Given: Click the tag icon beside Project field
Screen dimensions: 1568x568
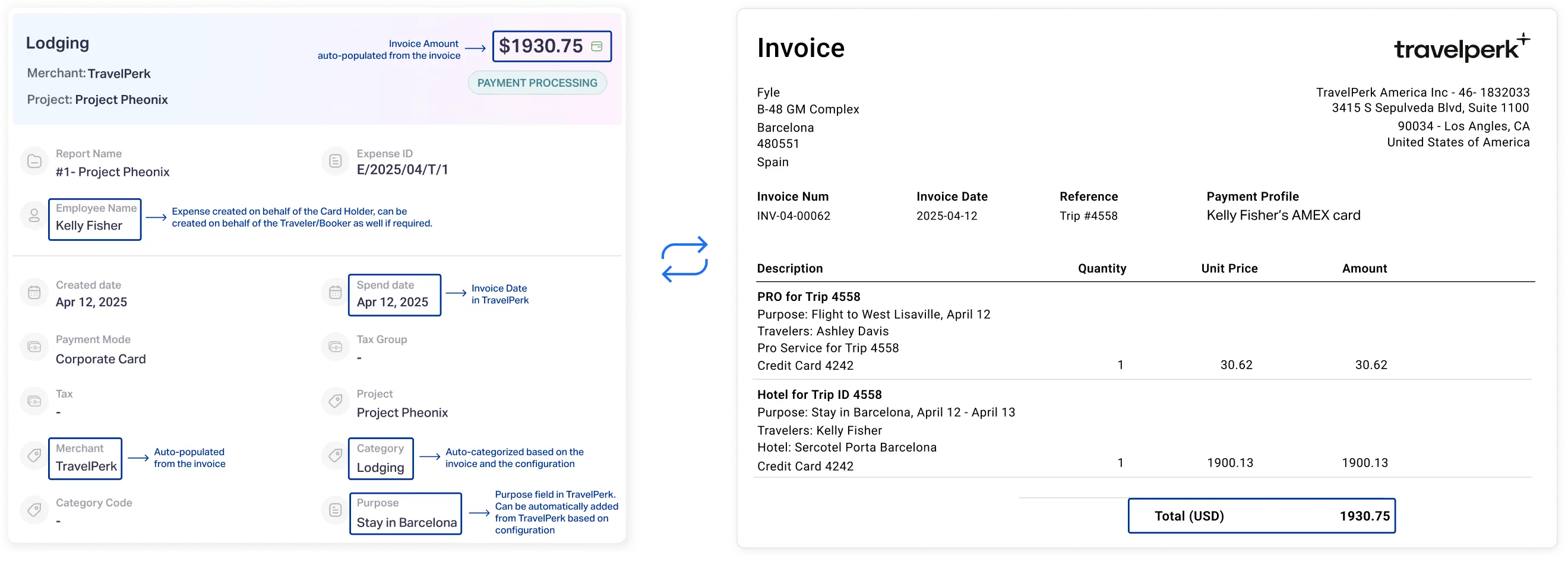Looking at the screenshot, I should click(336, 401).
